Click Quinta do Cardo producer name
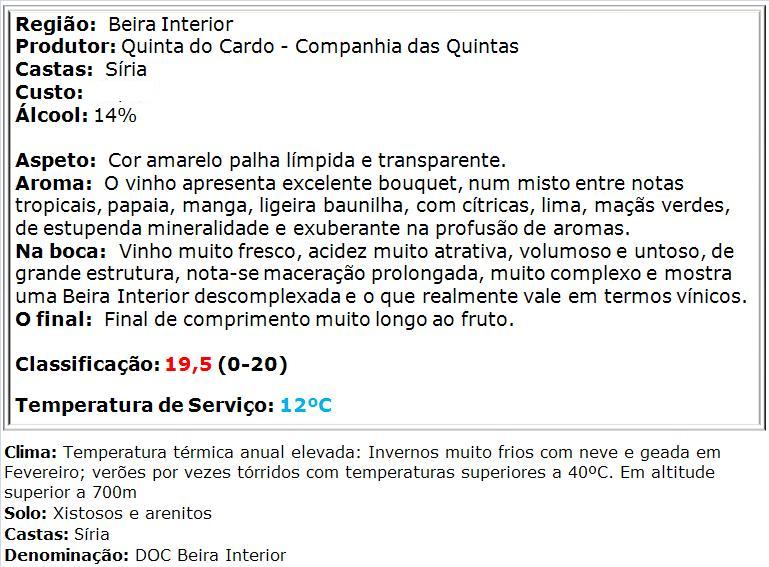769x567 pixels. pos(198,47)
